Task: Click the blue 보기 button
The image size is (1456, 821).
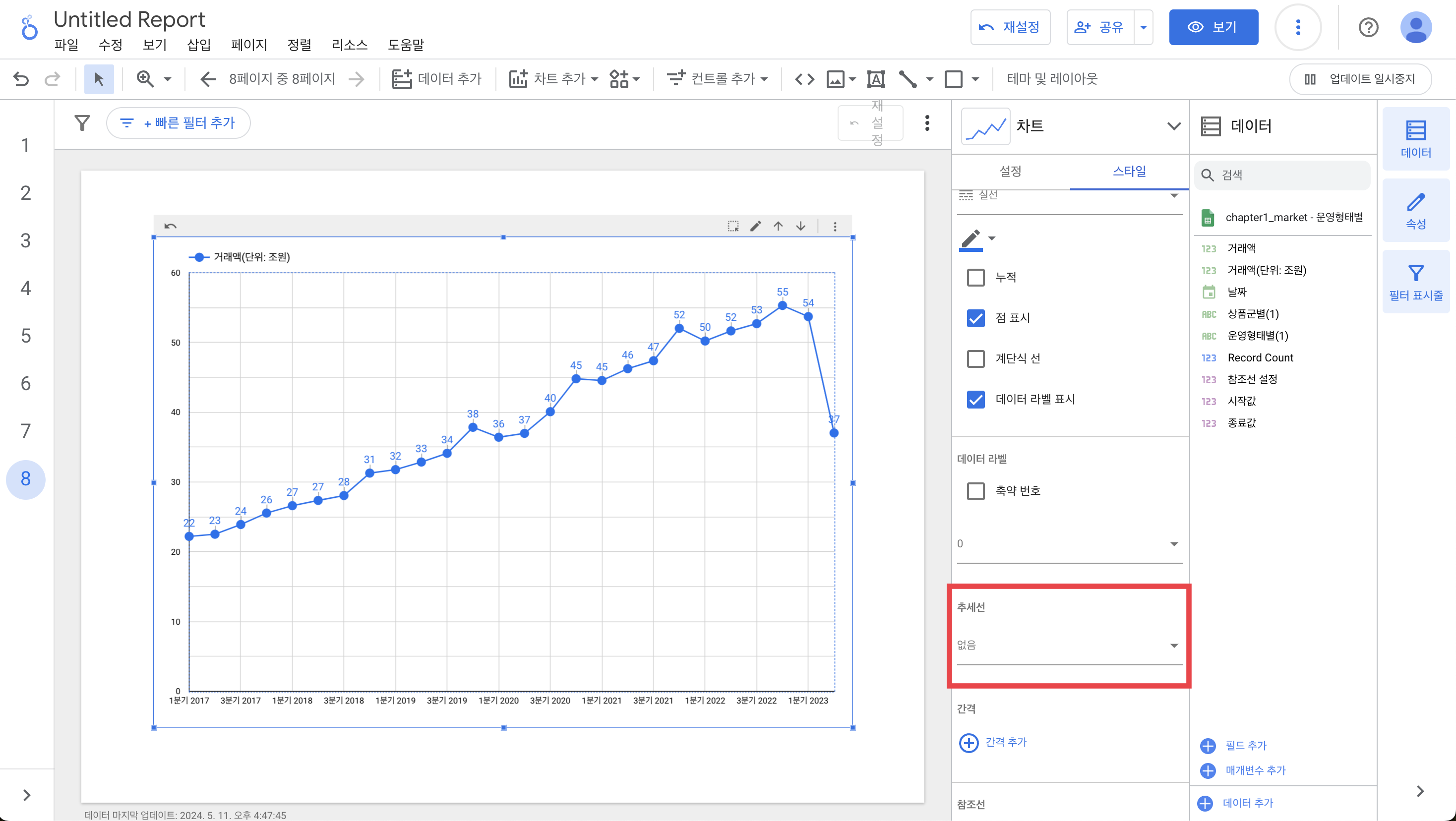Action: point(1213,27)
